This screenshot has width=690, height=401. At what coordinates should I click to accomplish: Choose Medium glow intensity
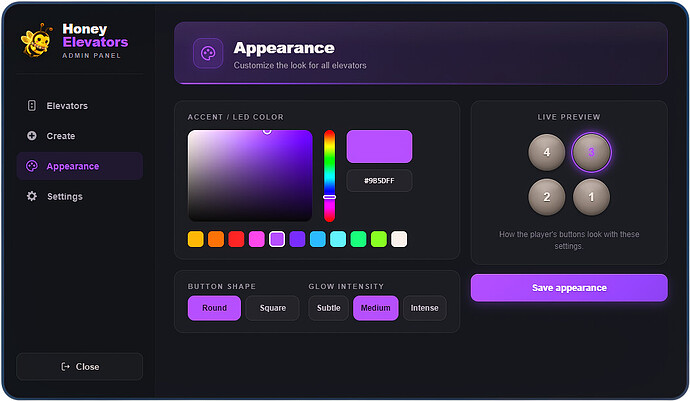tap(375, 308)
